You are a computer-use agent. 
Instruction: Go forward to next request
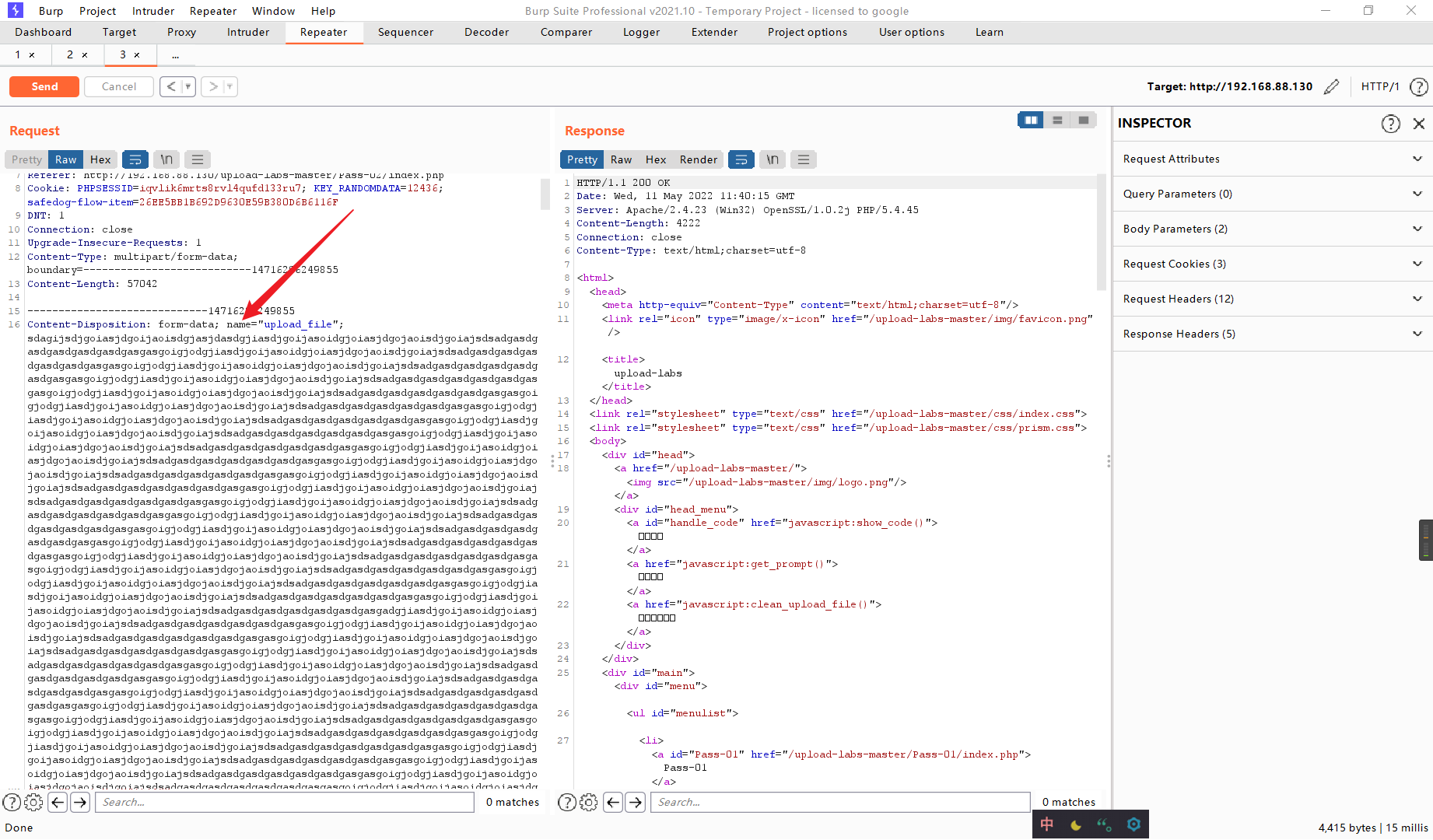coord(213,86)
